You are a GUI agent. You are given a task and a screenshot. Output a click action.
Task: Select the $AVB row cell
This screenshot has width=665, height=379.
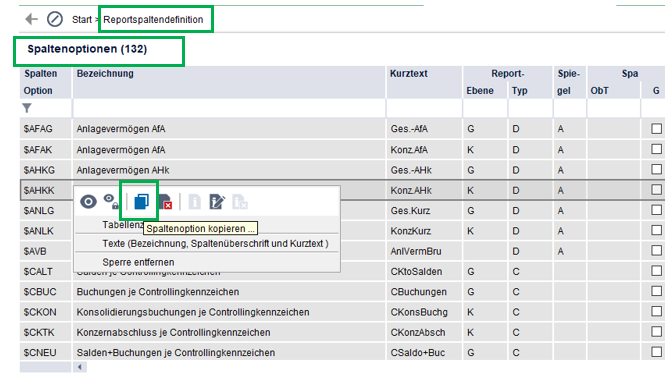pyautogui.click(x=45, y=251)
